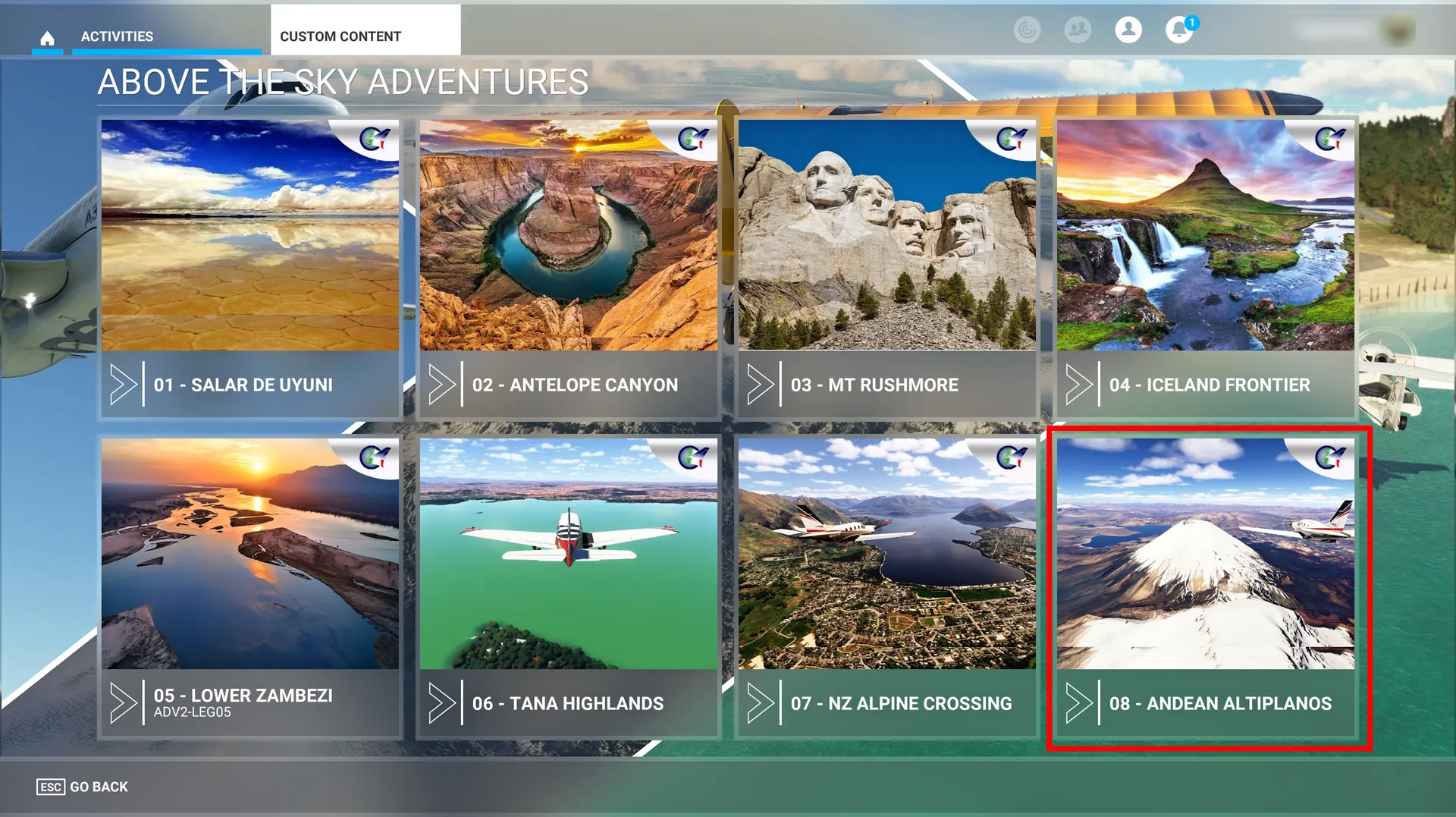Click the circular swirl icon in header

(1027, 30)
